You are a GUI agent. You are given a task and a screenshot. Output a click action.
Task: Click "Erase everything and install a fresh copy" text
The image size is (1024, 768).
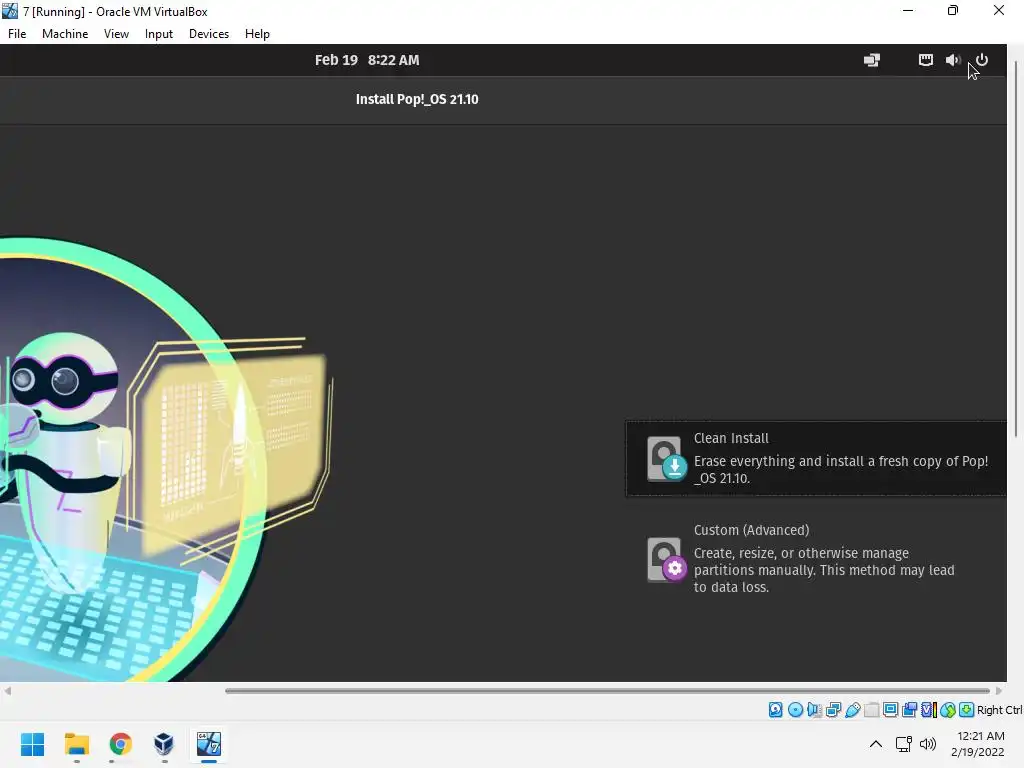(x=840, y=470)
